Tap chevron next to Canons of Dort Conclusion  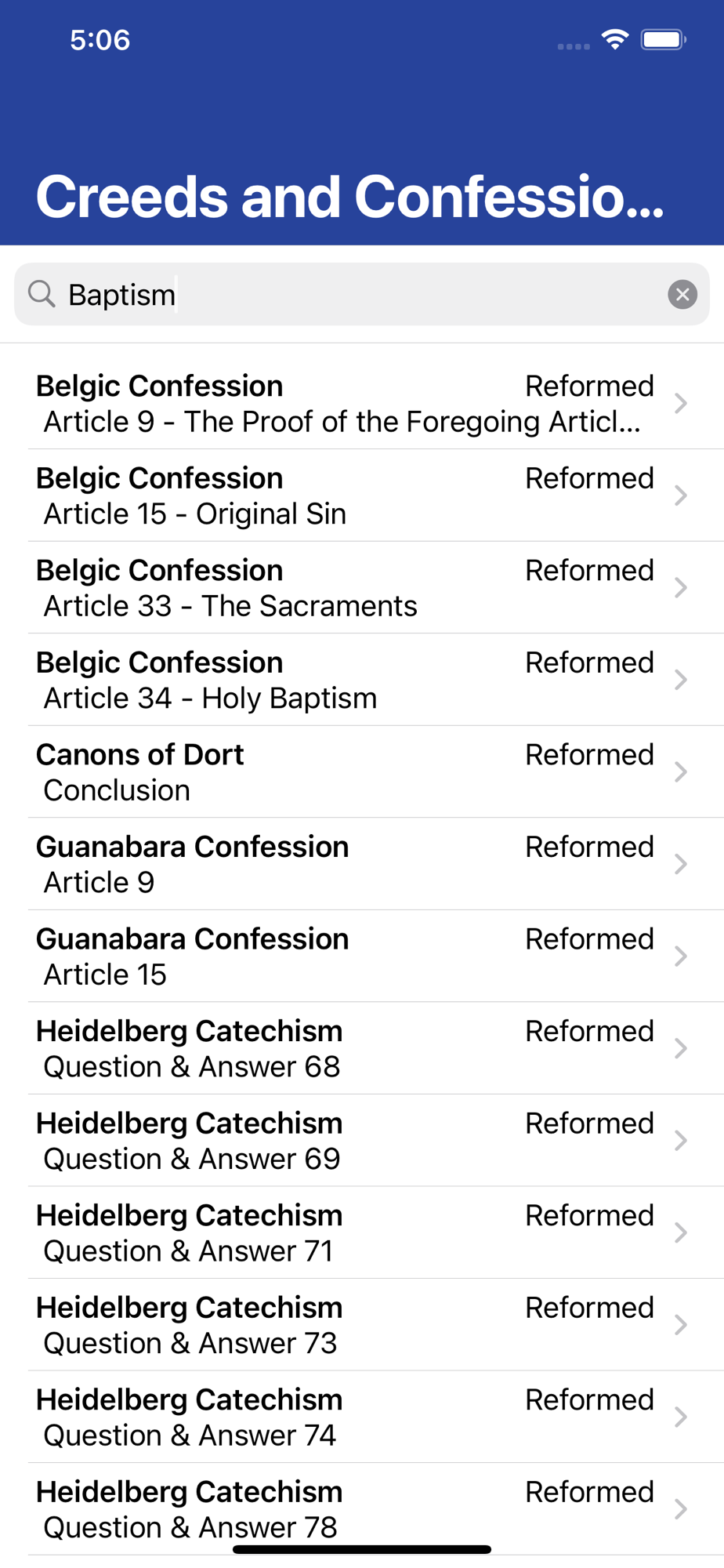(x=680, y=772)
